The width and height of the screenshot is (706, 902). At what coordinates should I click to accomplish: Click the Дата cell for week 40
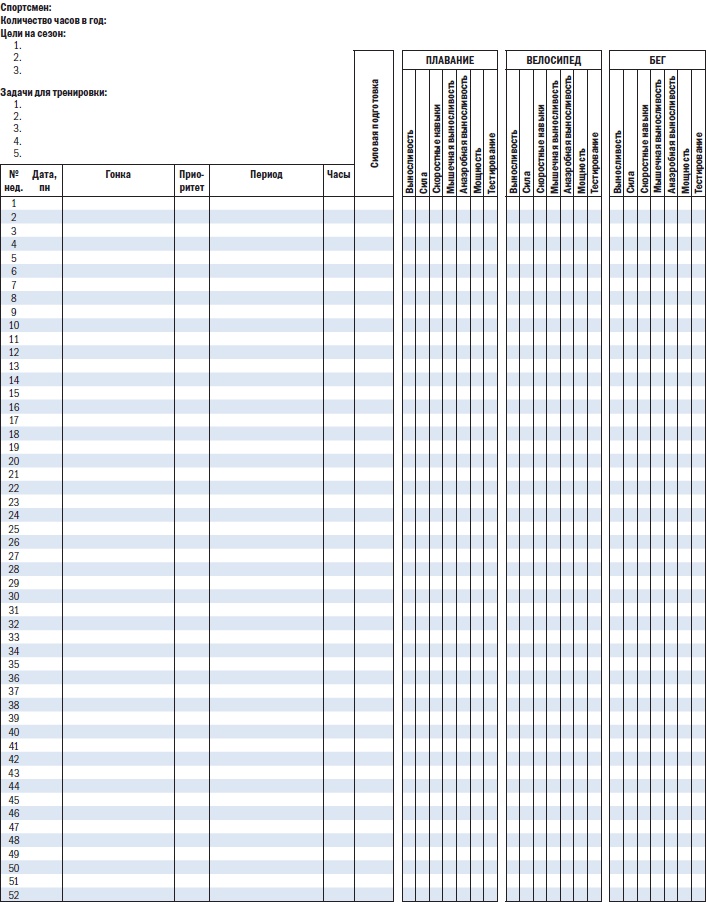pyautogui.click(x=45, y=732)
